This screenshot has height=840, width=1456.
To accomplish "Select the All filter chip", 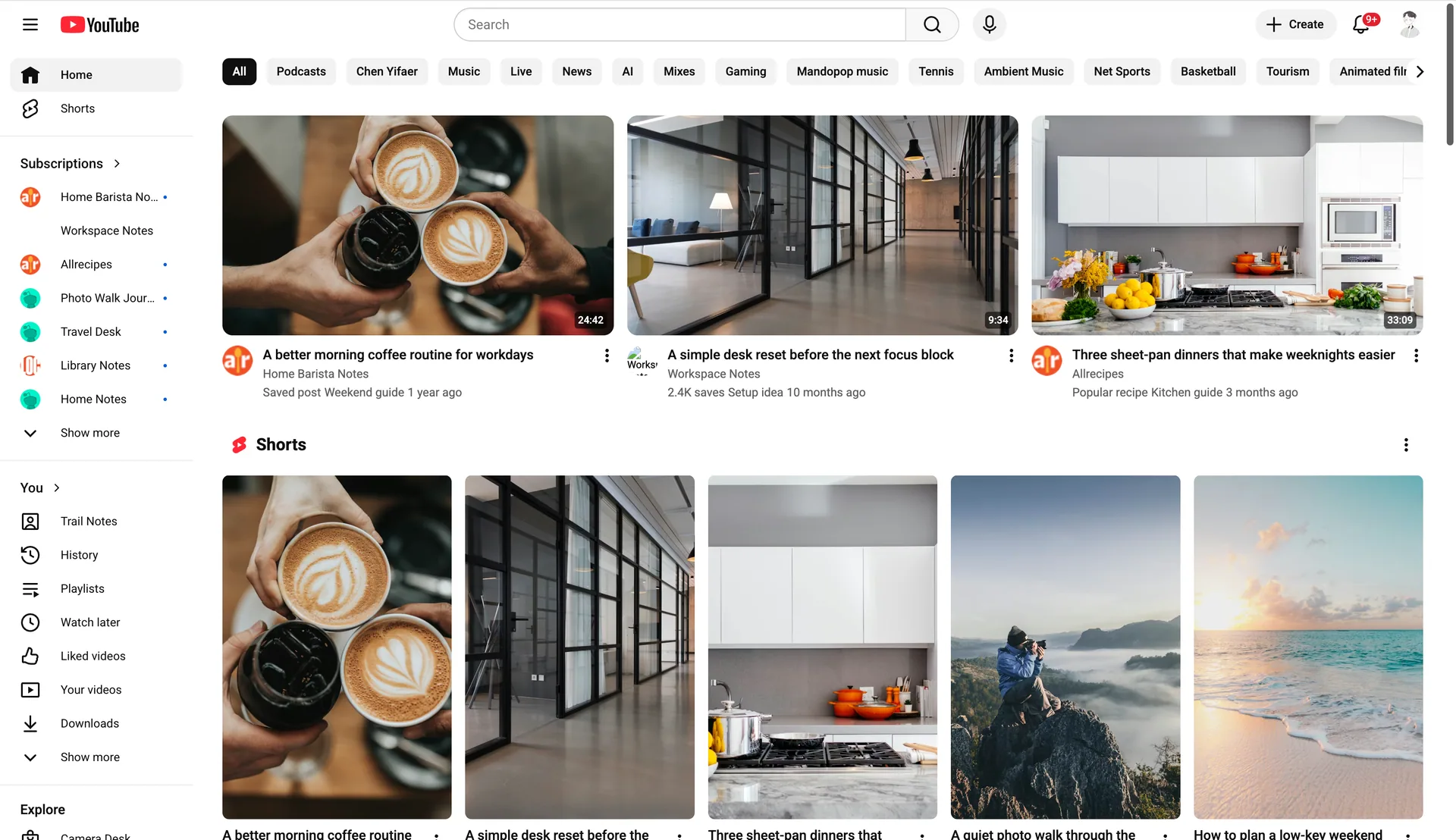I will point(239,71).
